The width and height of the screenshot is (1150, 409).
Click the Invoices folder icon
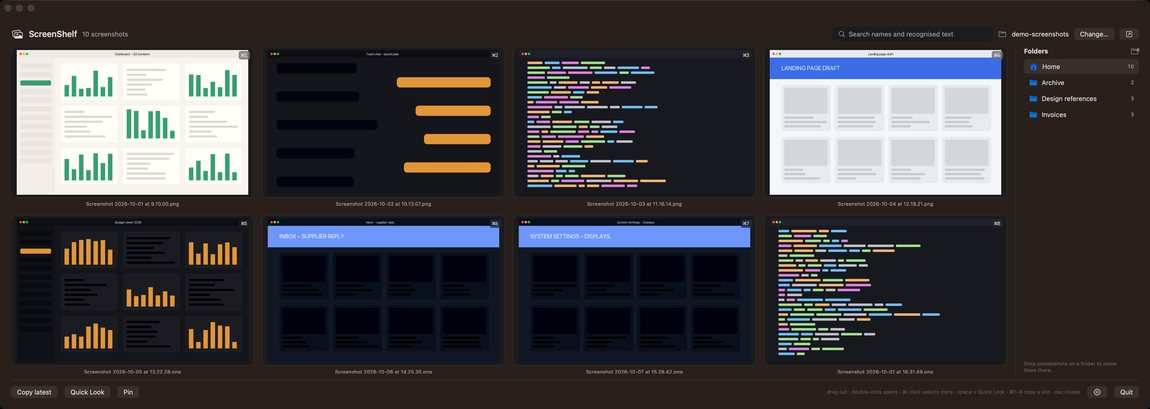pyautogui.click(x=1033, y=115)
